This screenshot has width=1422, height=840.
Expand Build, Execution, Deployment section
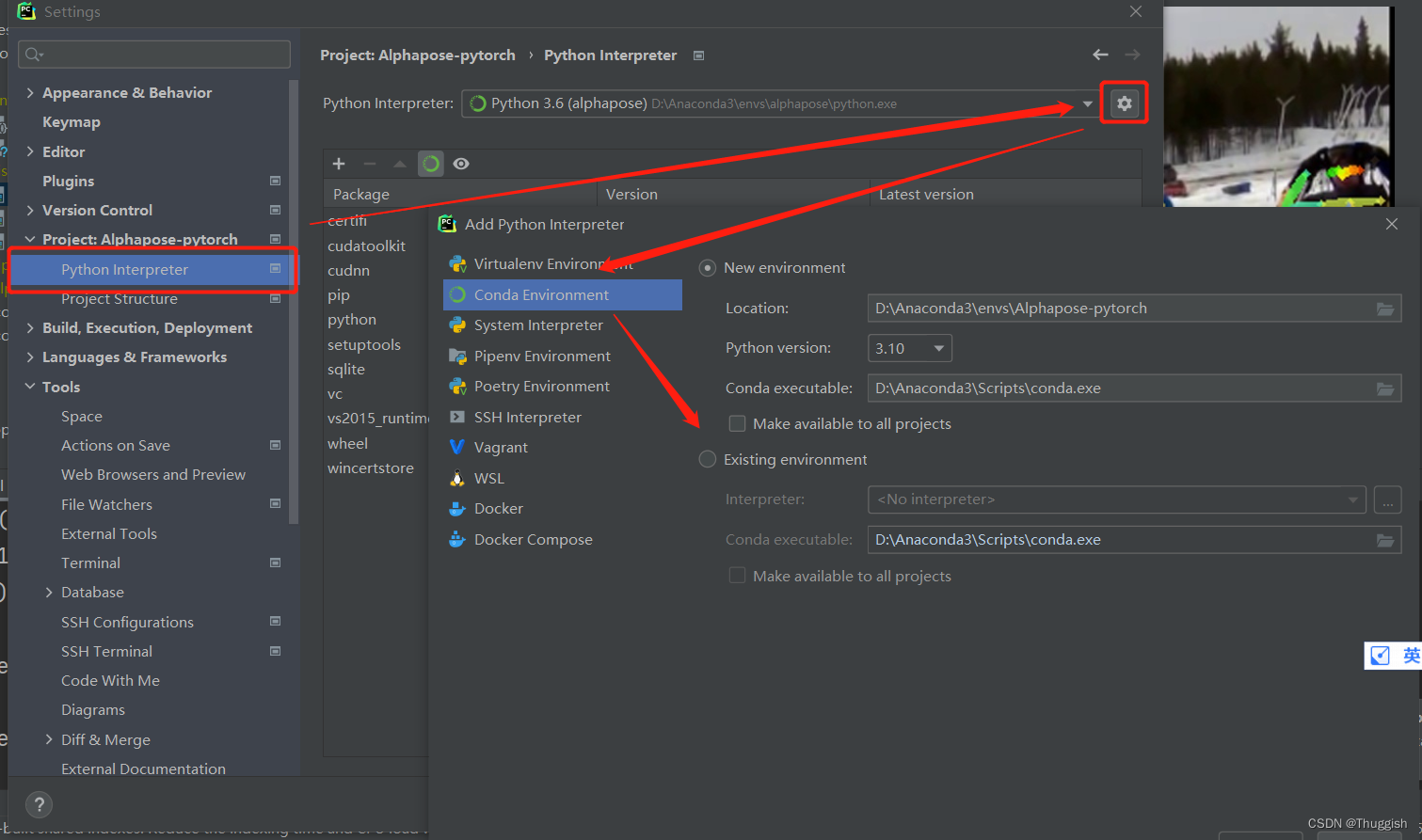(30, 327)
